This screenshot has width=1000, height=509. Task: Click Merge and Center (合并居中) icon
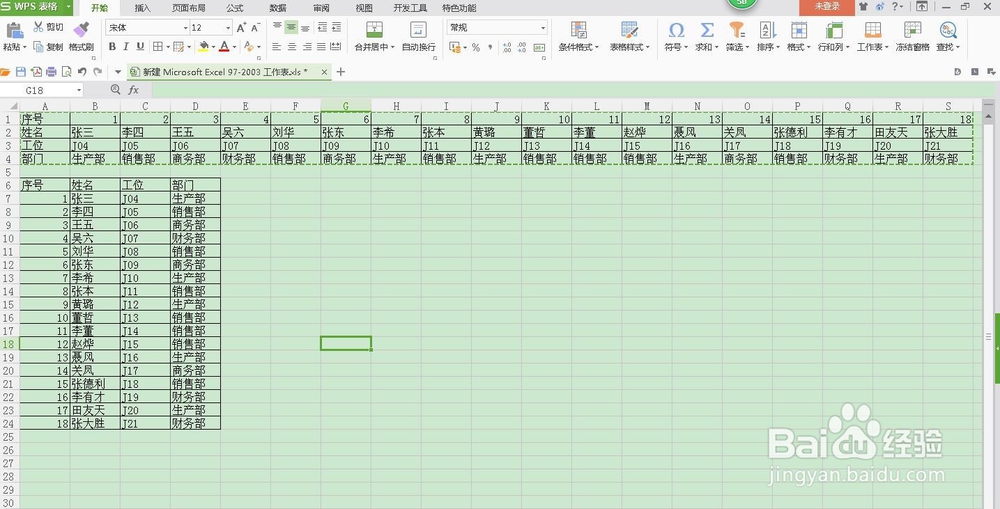coord(374,29)
